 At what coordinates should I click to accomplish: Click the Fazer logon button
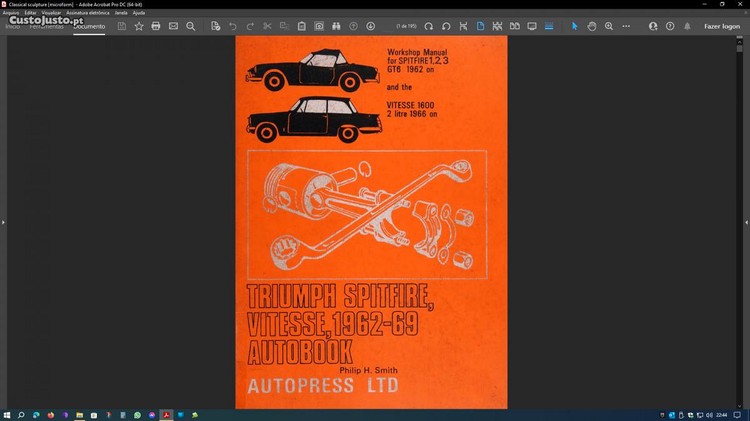click(x=721, y=26)
